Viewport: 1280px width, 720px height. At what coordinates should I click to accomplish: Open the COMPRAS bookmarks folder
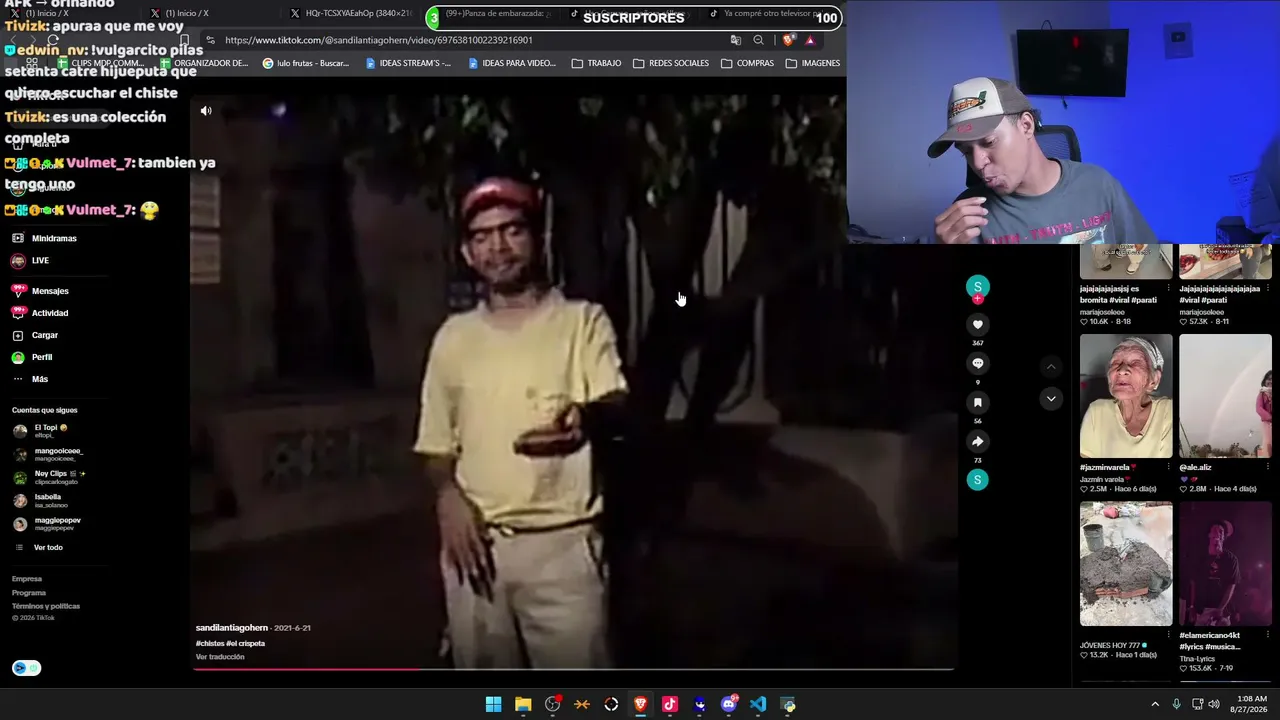coord(746,63)
